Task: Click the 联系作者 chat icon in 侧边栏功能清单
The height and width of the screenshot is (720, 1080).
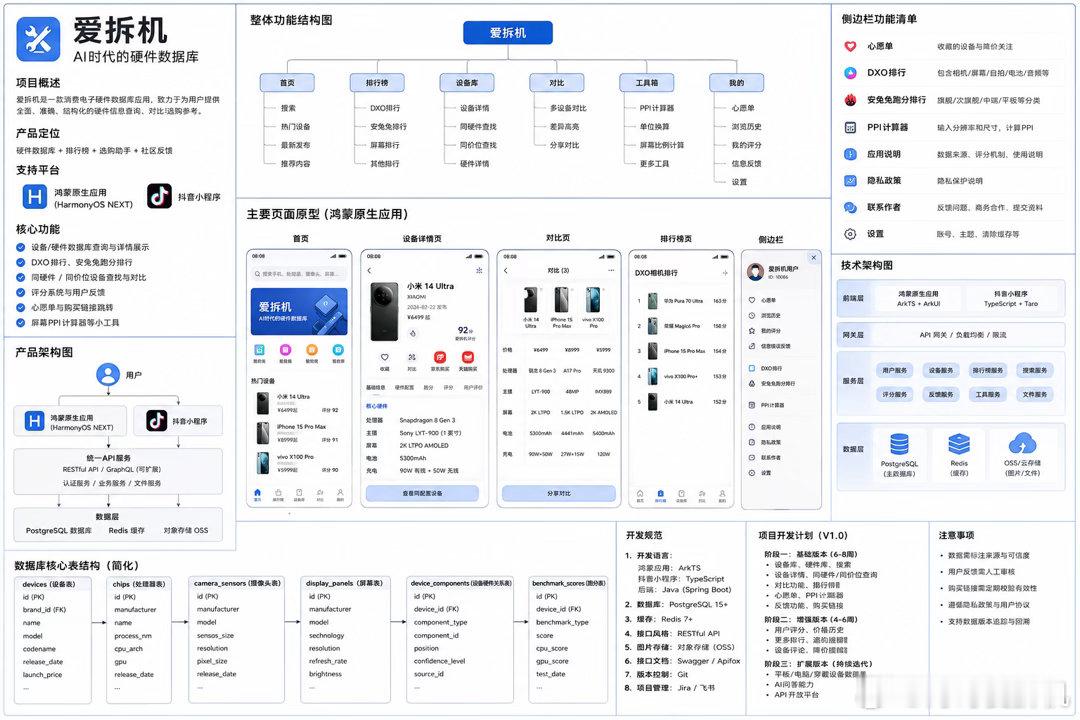Action: (850, 207)
